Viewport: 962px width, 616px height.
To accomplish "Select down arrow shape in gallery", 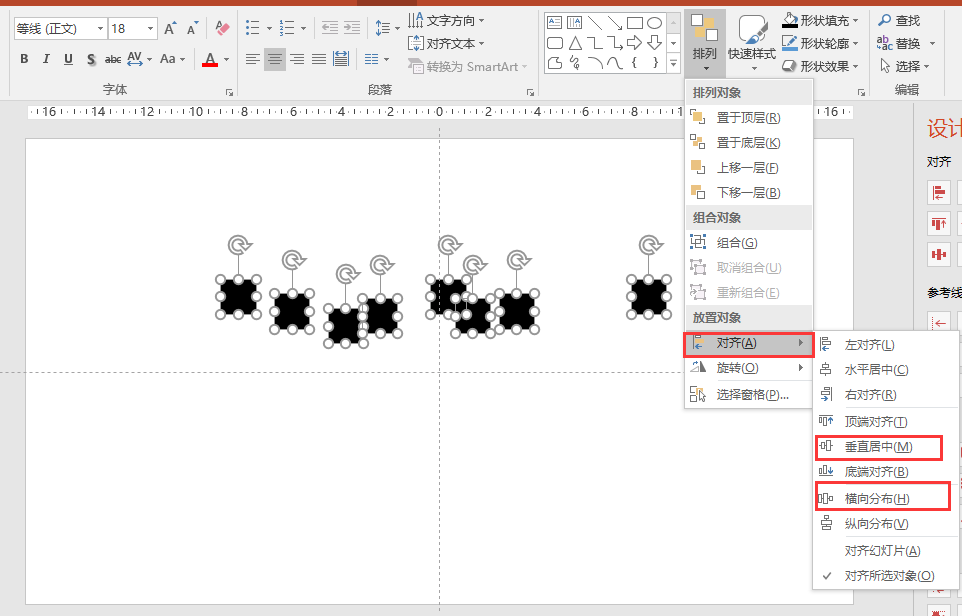I will [x=655, y=43].
